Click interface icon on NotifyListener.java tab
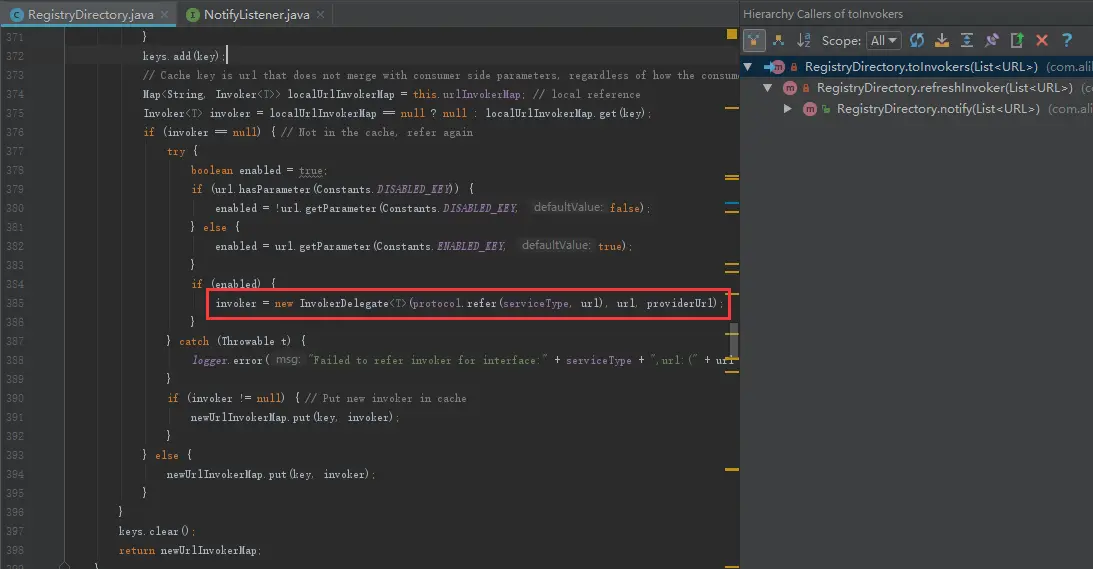 tap(192, 15)
